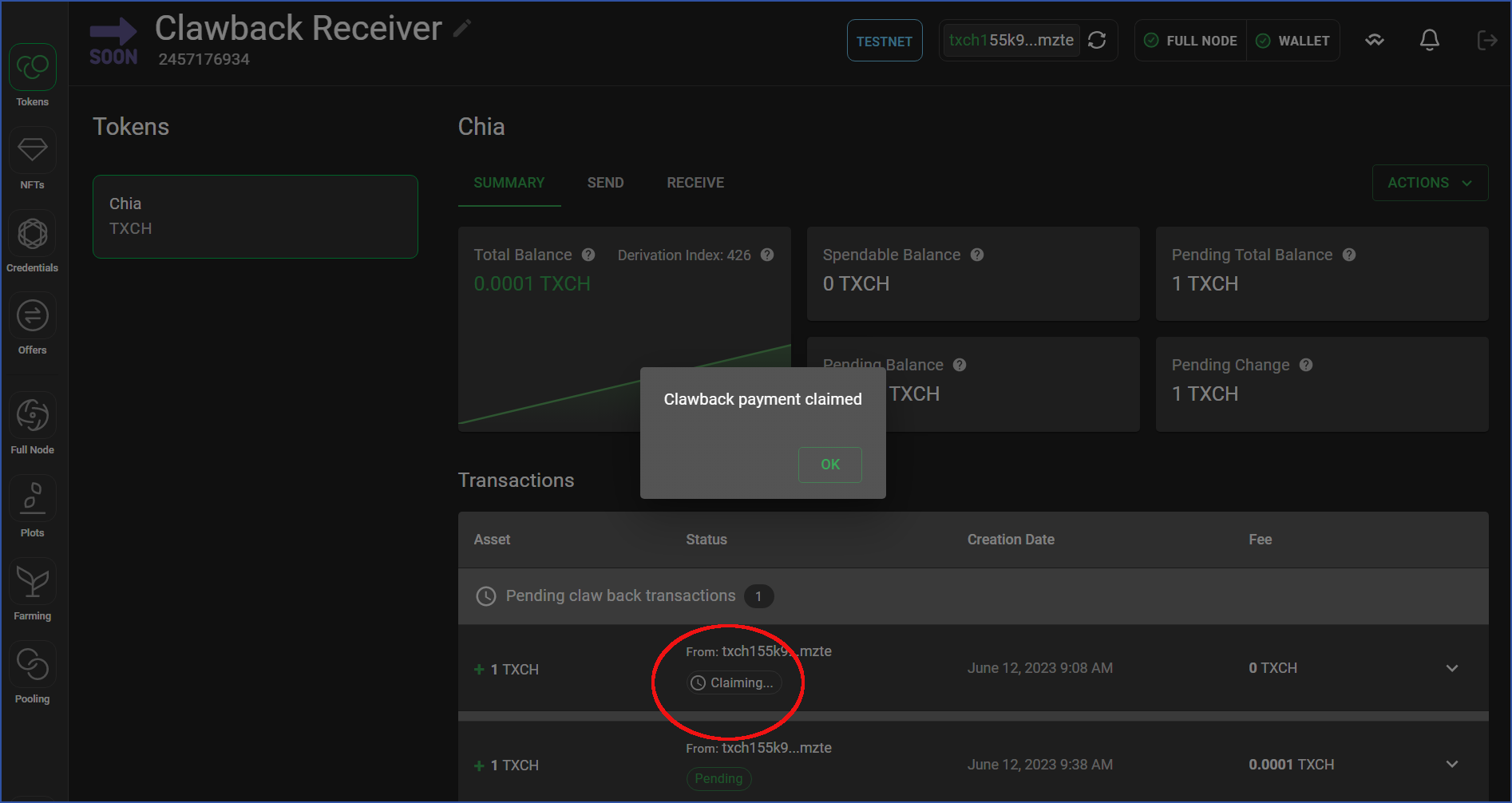Switch to the Receive tab
Image resolution: width=1512 pixels, height=803 pixels.
(695, 183)
